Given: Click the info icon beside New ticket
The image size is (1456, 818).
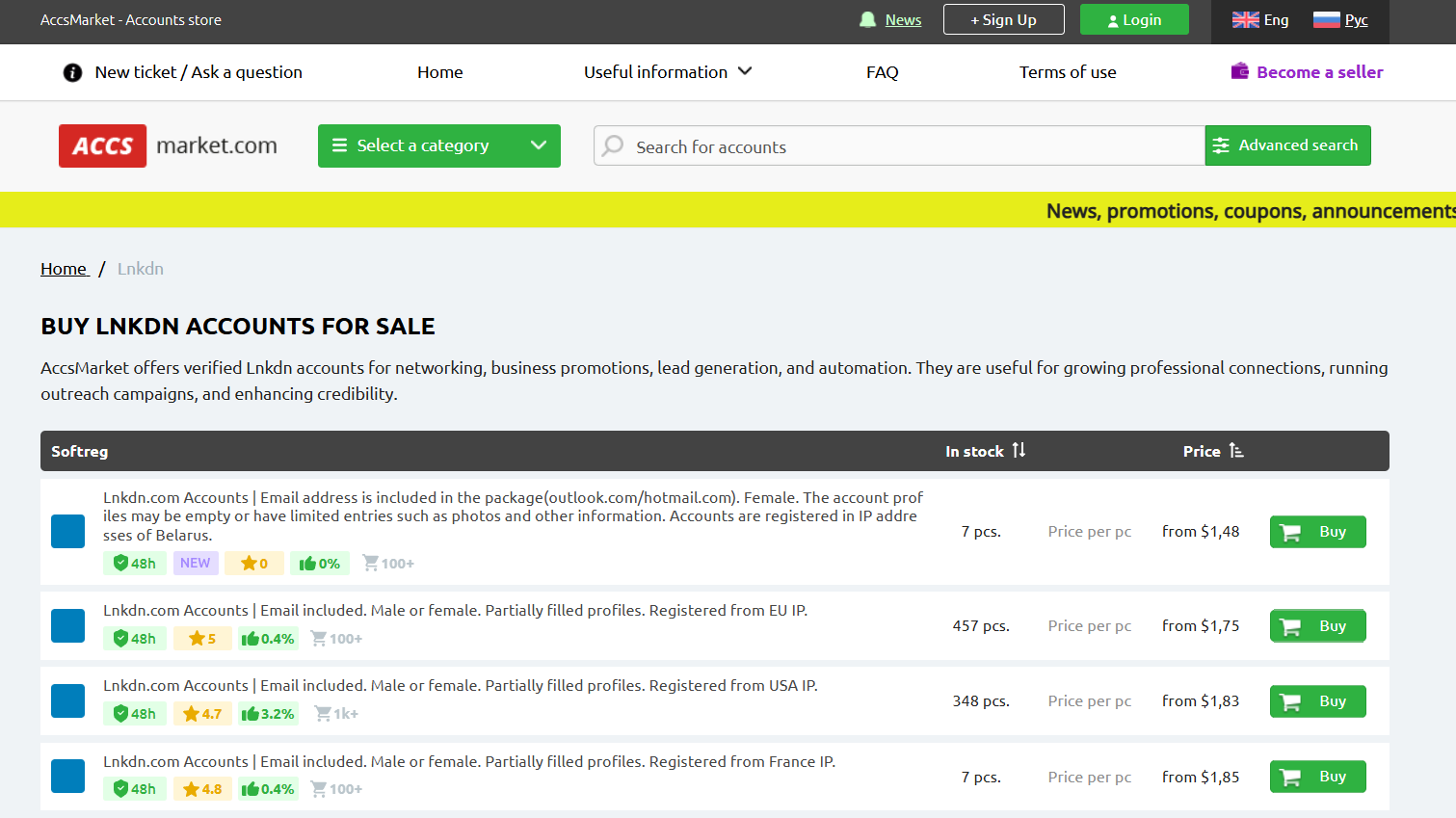Looking at the screenshot, I should tap(72, 72).
